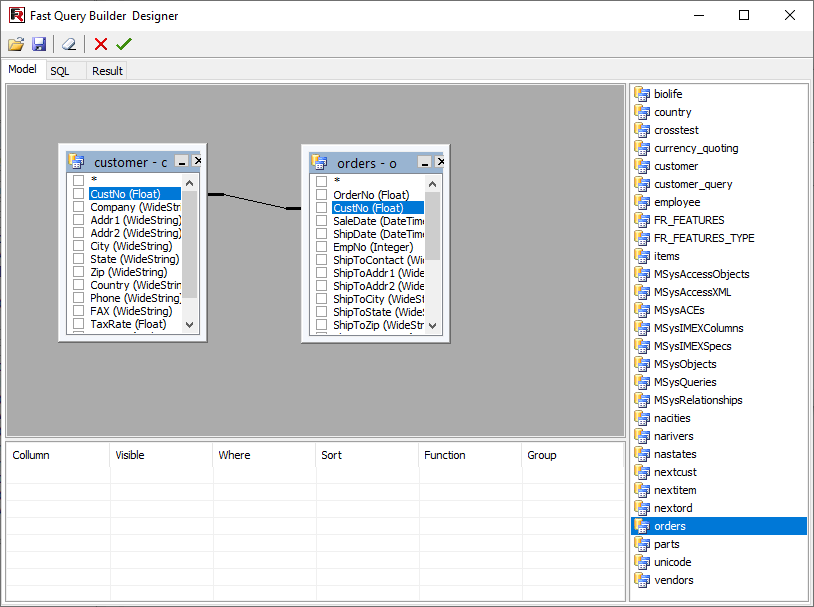Image resolution: width=814 pixels, height=607 pixels.
Task: Open the Result tab
Action: click(107, 71)
